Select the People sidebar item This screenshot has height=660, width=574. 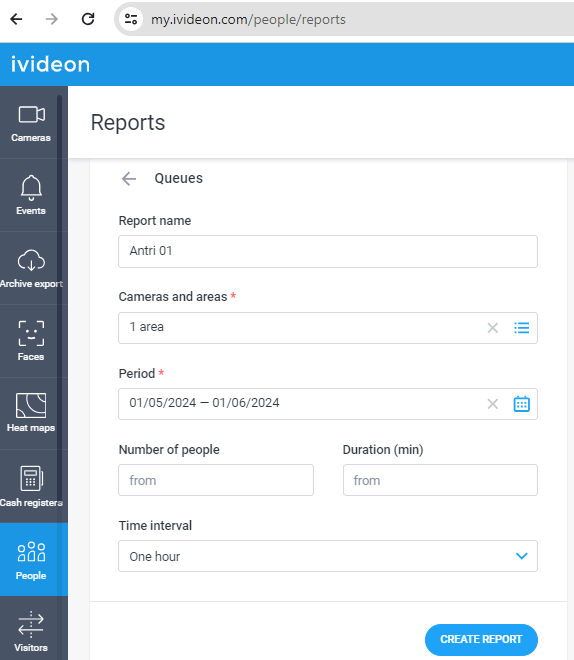coord(31,559)
